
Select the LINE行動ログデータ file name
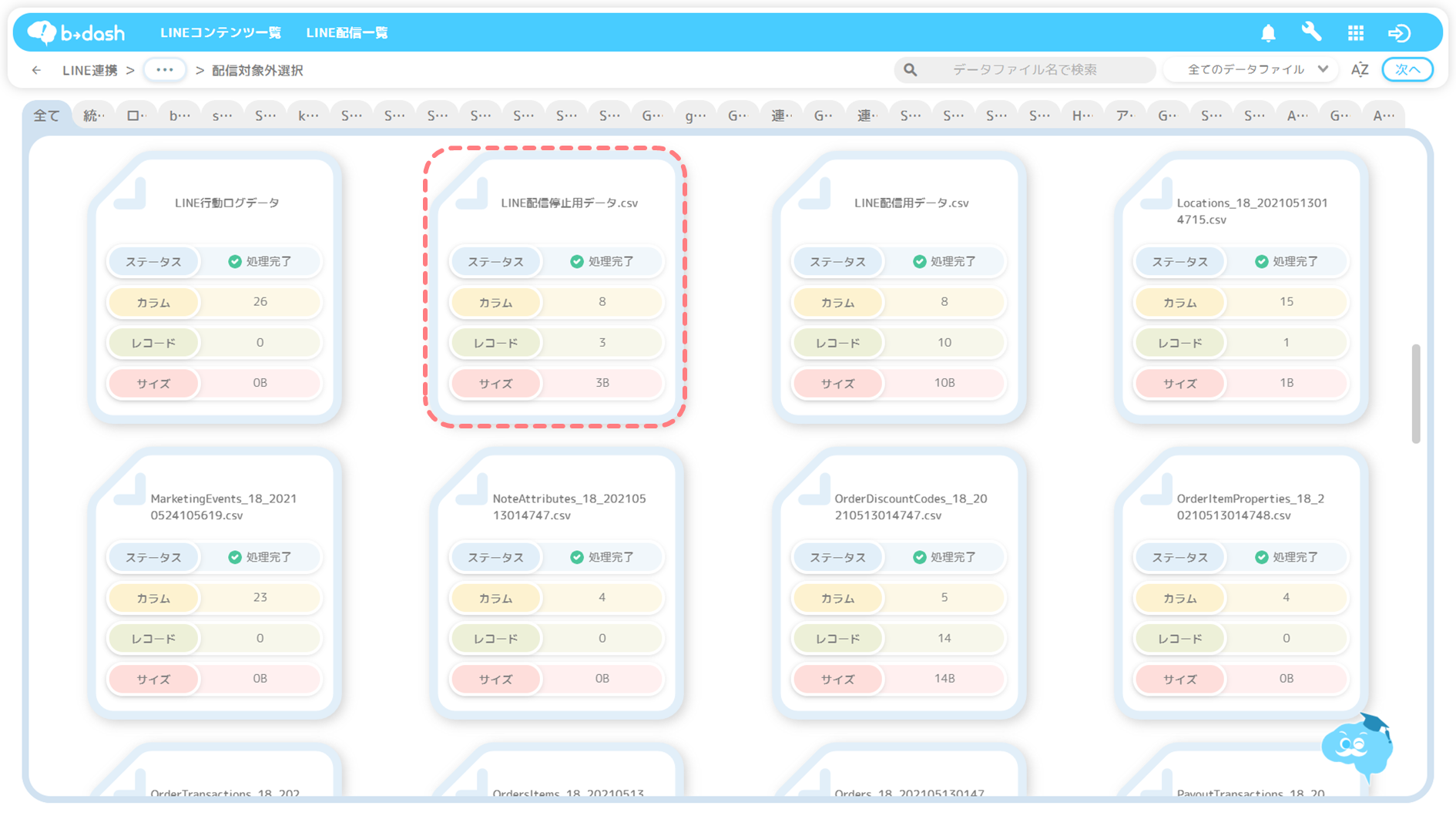(x=226, y=203)
